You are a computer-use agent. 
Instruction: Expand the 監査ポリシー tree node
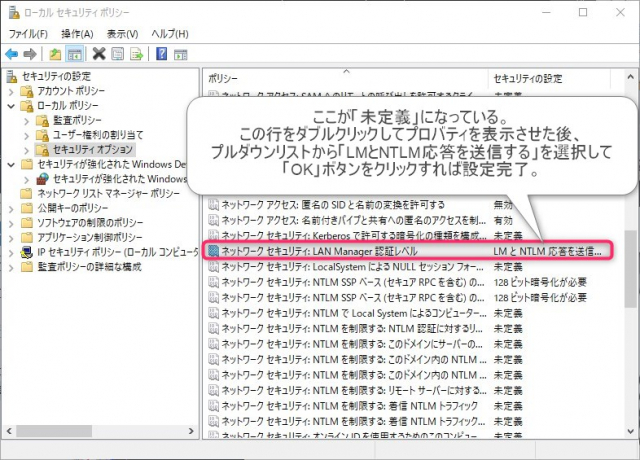(27, 121)
